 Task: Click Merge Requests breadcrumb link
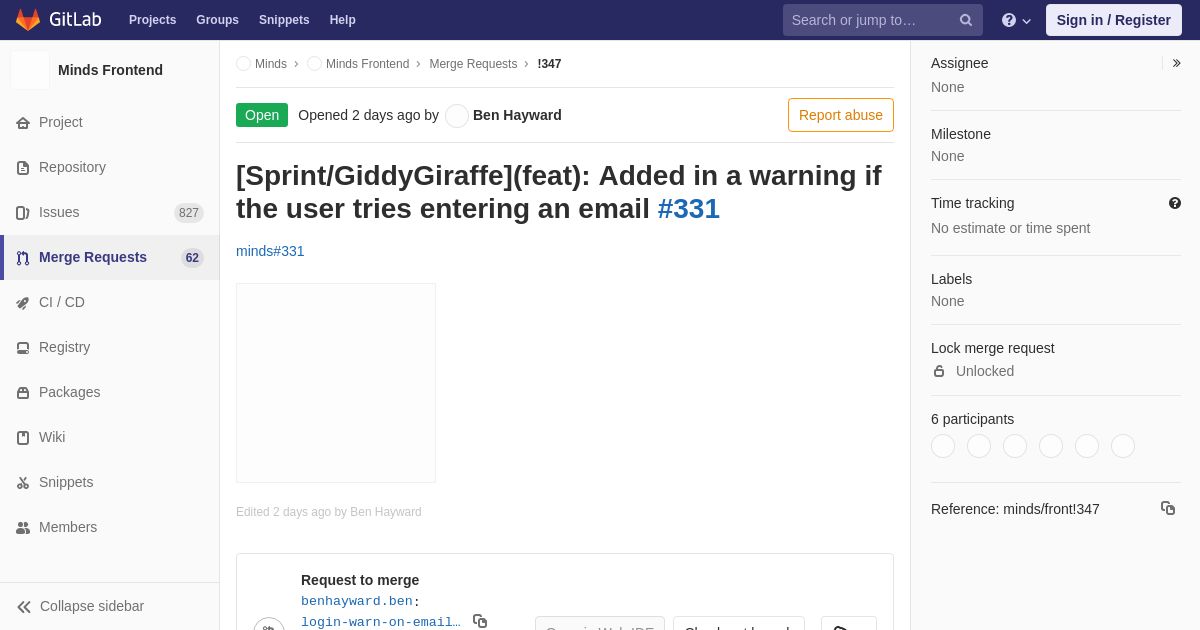tap(473, 64)
